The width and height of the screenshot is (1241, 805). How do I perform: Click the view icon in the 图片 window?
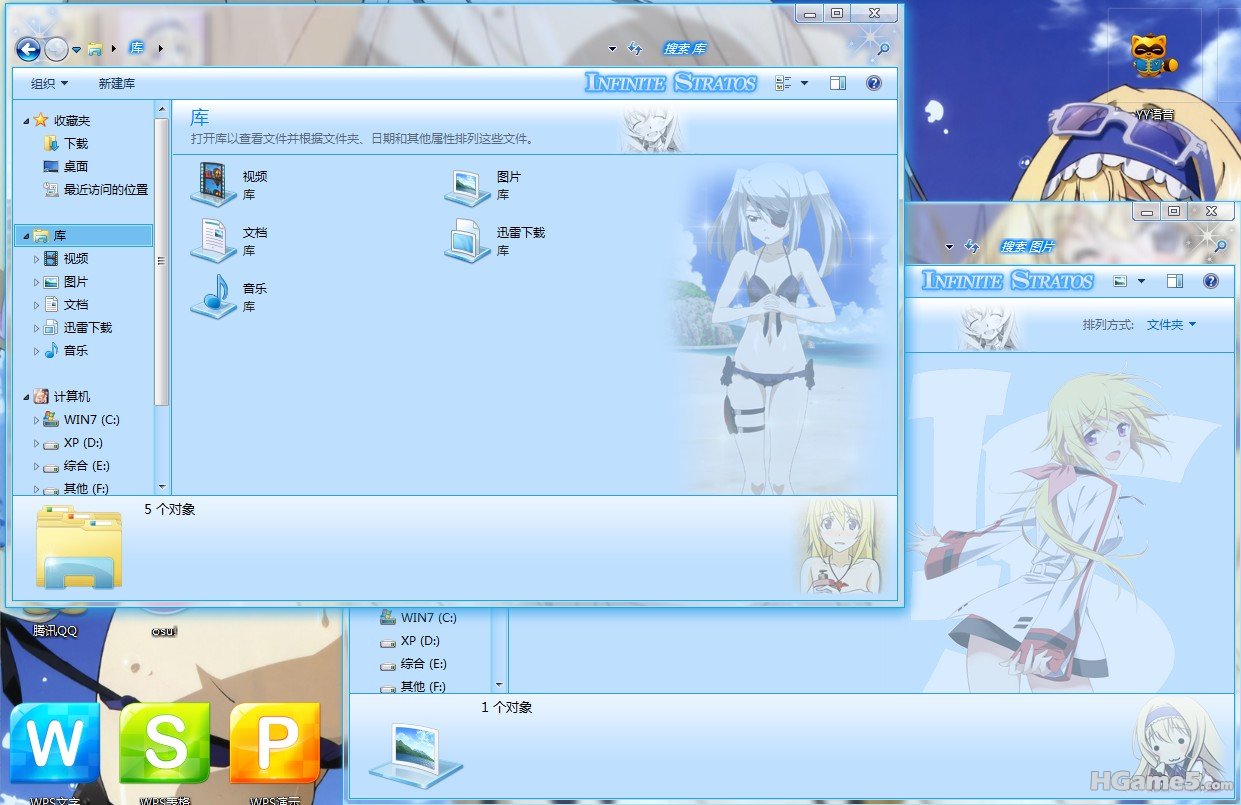(x=1120, y=282)
